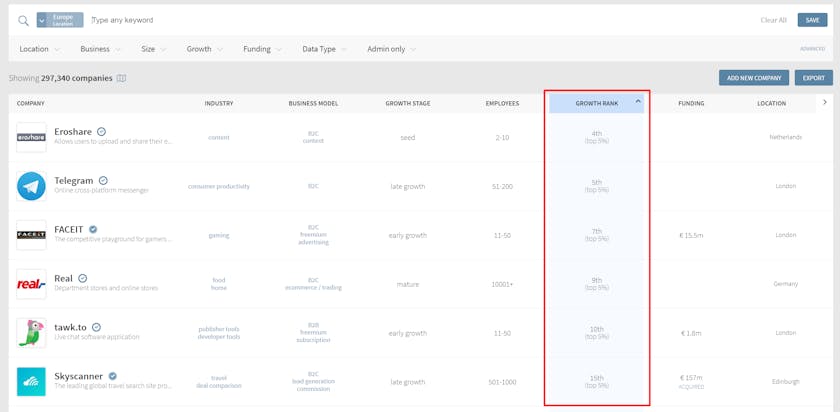This screenshot has height=412, width=840.
Task: Toggle Growth Rank sort order arrow
Action: click(x=638, y=102)
